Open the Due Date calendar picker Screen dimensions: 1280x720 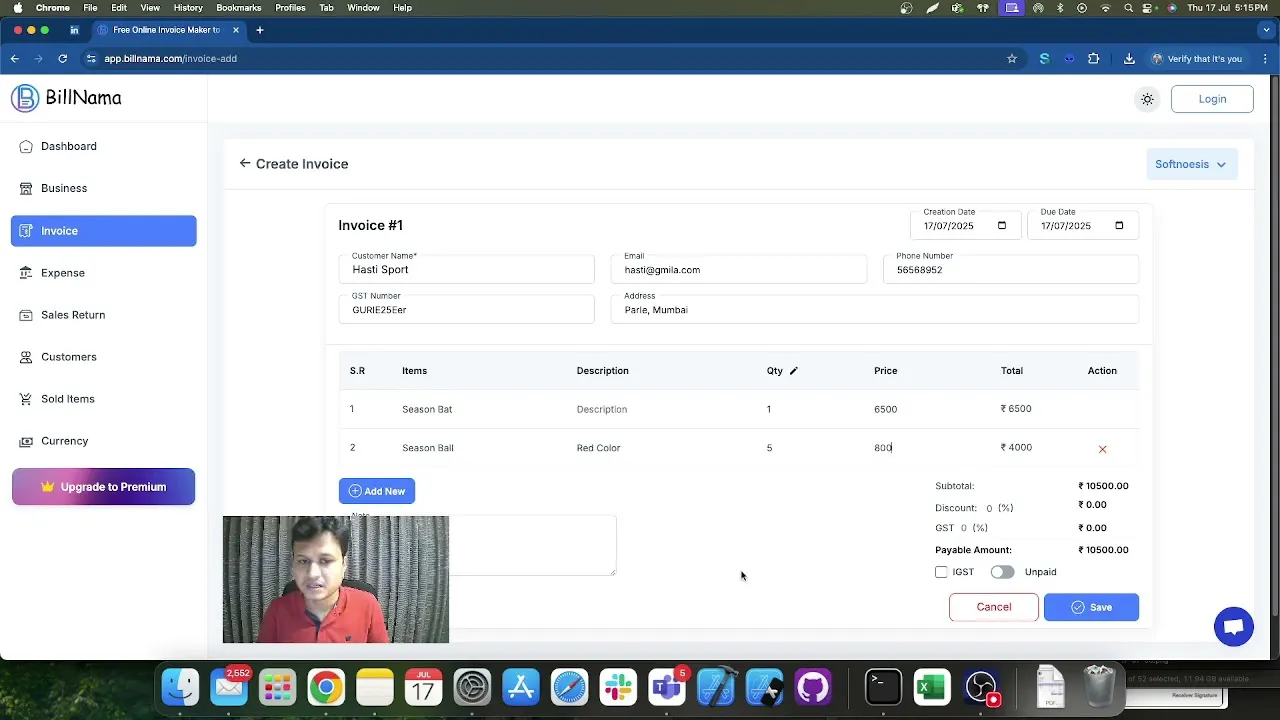tap(1119, 226)
